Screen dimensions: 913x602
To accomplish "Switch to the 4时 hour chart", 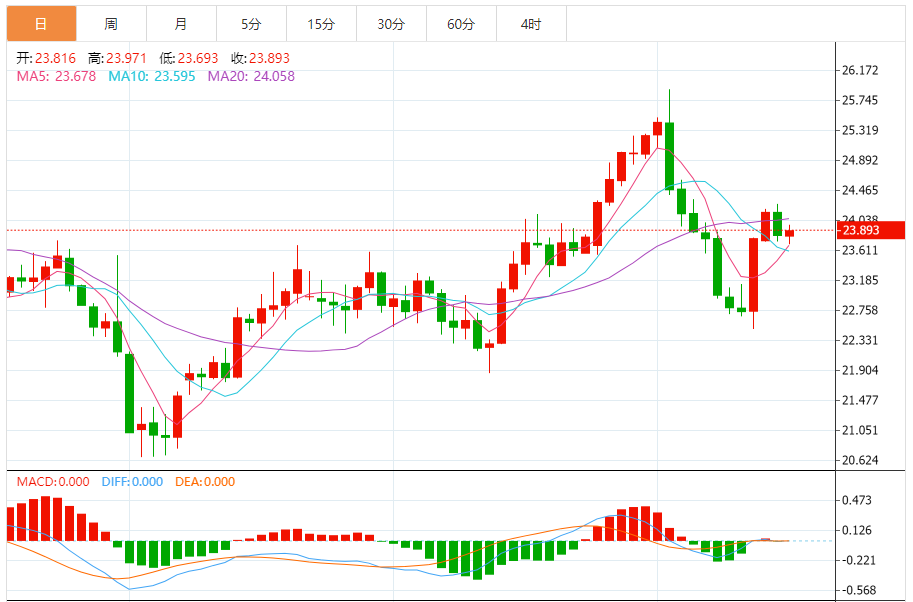I will [x=531, y=24].
